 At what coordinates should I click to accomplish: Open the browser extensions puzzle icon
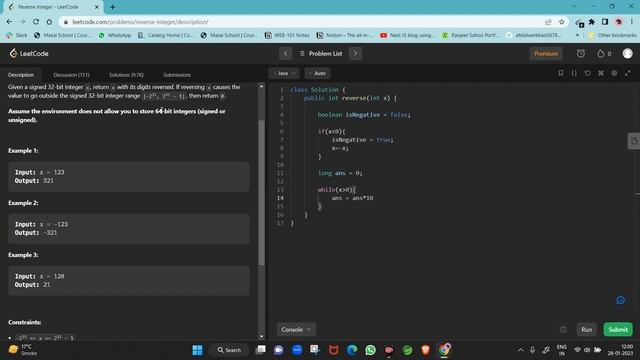coord(591,22)
